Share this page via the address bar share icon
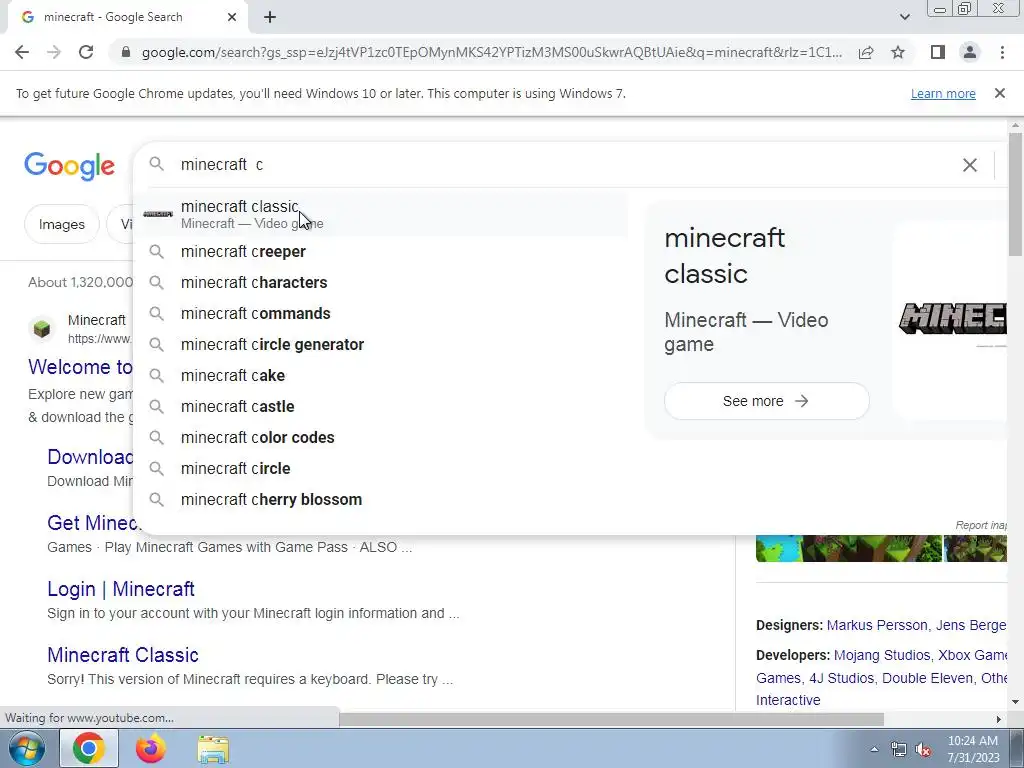 [x=866, y=52]
